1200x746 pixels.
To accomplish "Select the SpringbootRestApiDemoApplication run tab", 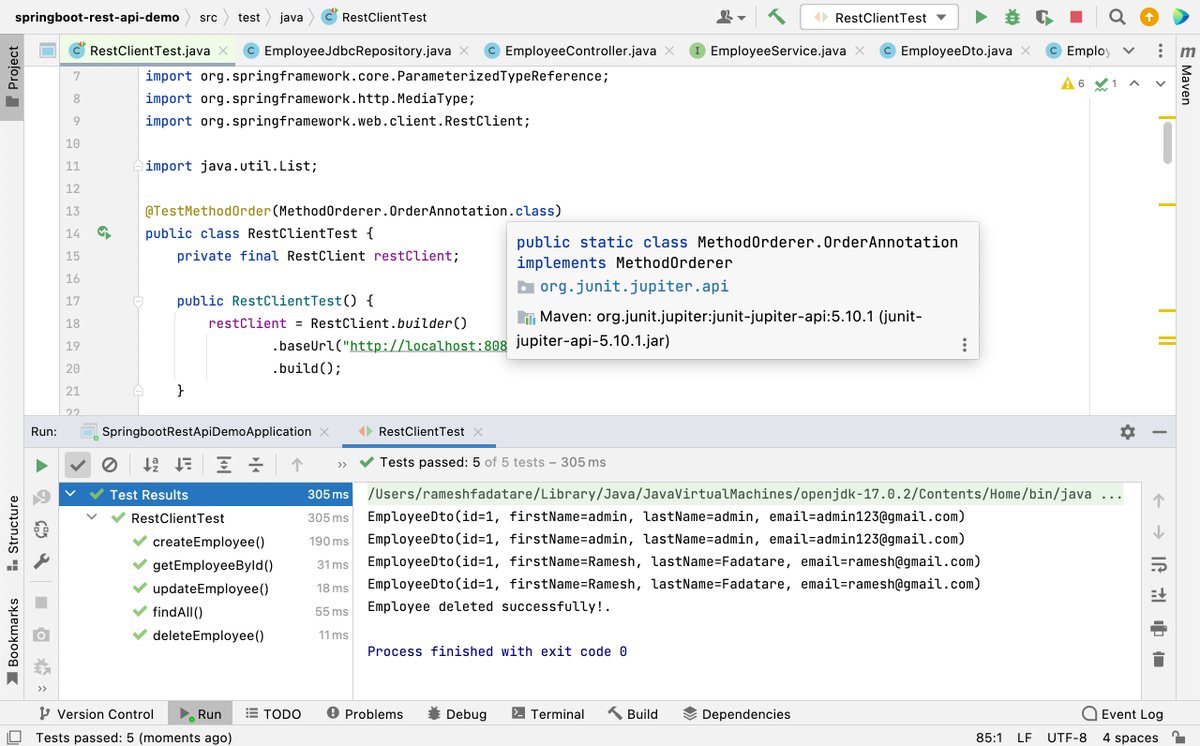I will click(x=207, y=431).
